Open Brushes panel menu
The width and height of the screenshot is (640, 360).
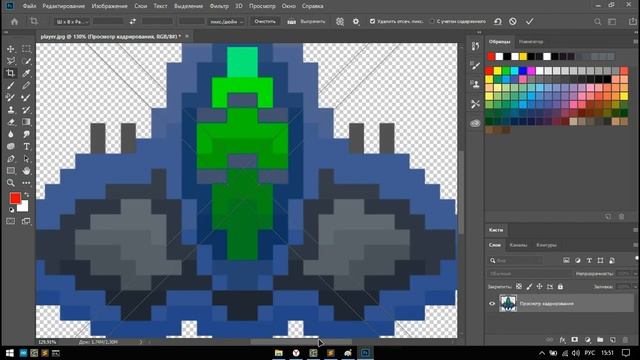pos(636,230)
